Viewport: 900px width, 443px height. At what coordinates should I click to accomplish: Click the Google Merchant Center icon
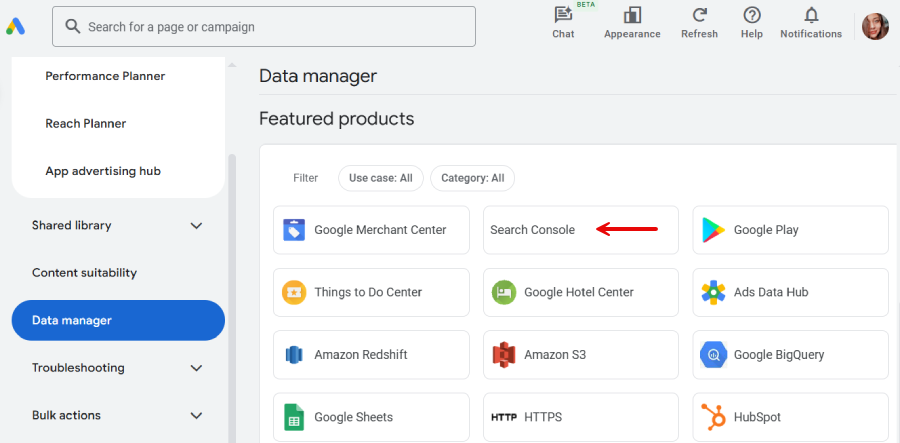[x=294, y=230]
